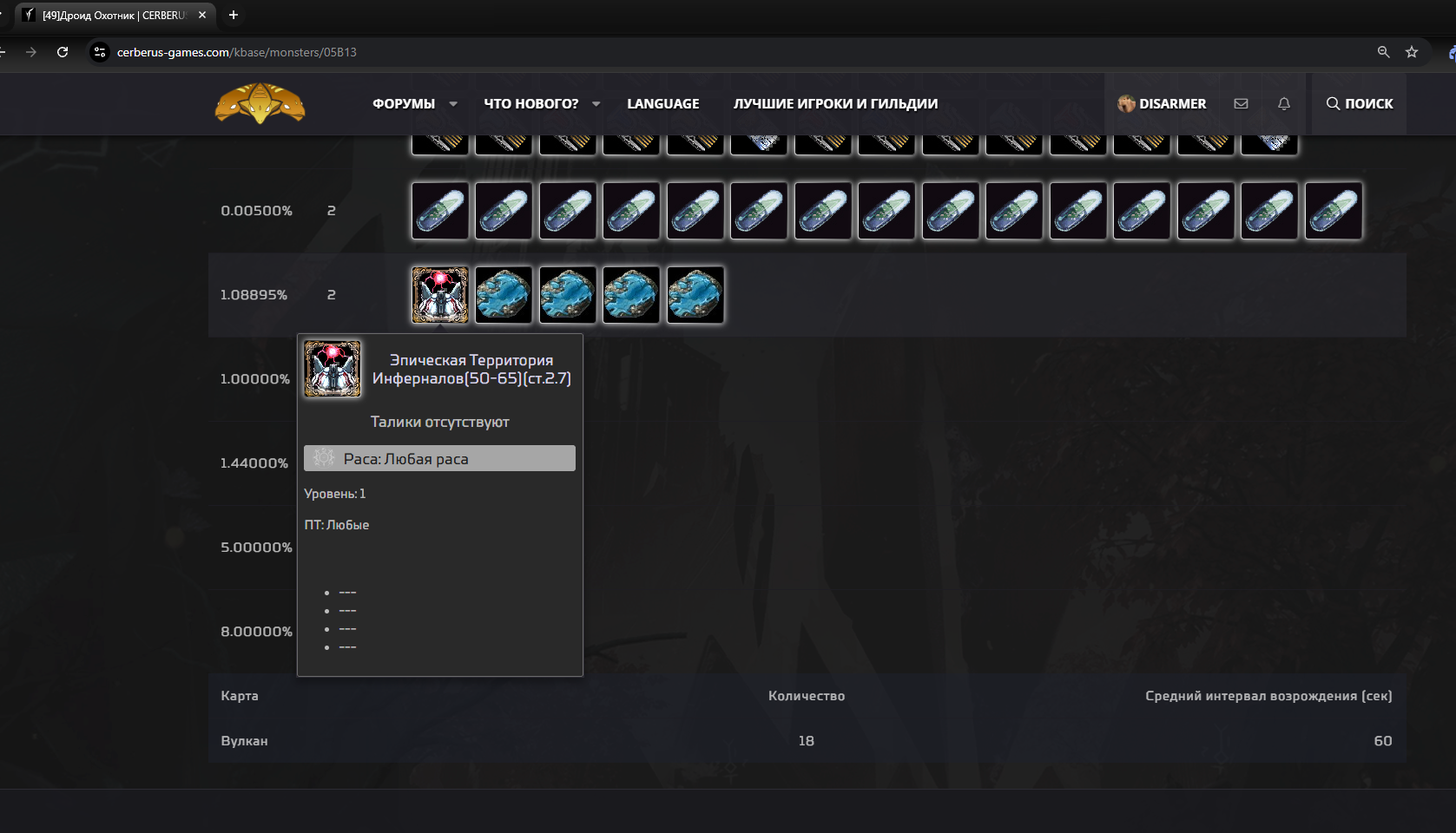Open the browser zoom magnifier icon
The width and height of the screenshot is (1456, 833).
pos(1383,52)
